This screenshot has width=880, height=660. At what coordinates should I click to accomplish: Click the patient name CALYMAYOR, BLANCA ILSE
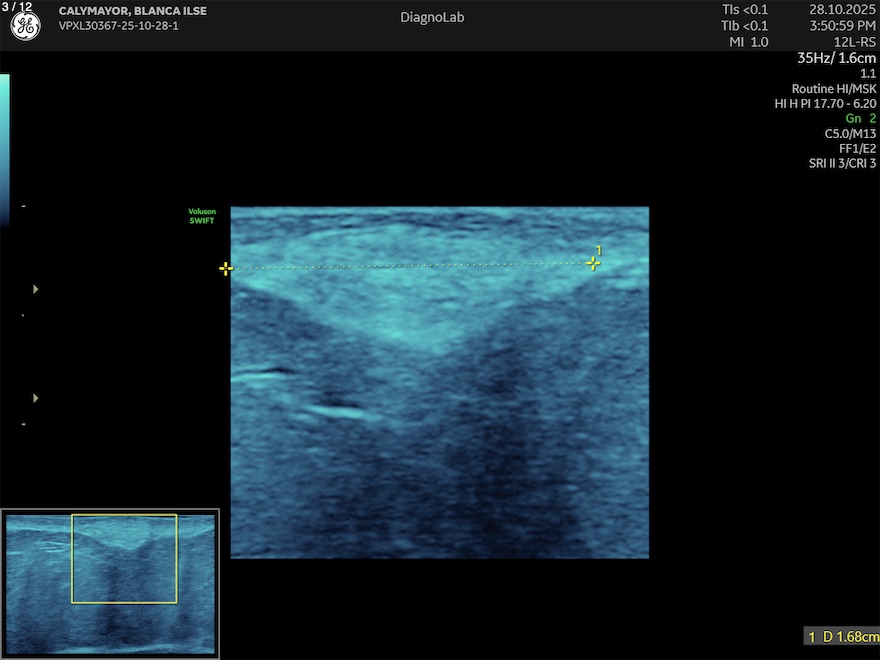click(132, 11)
